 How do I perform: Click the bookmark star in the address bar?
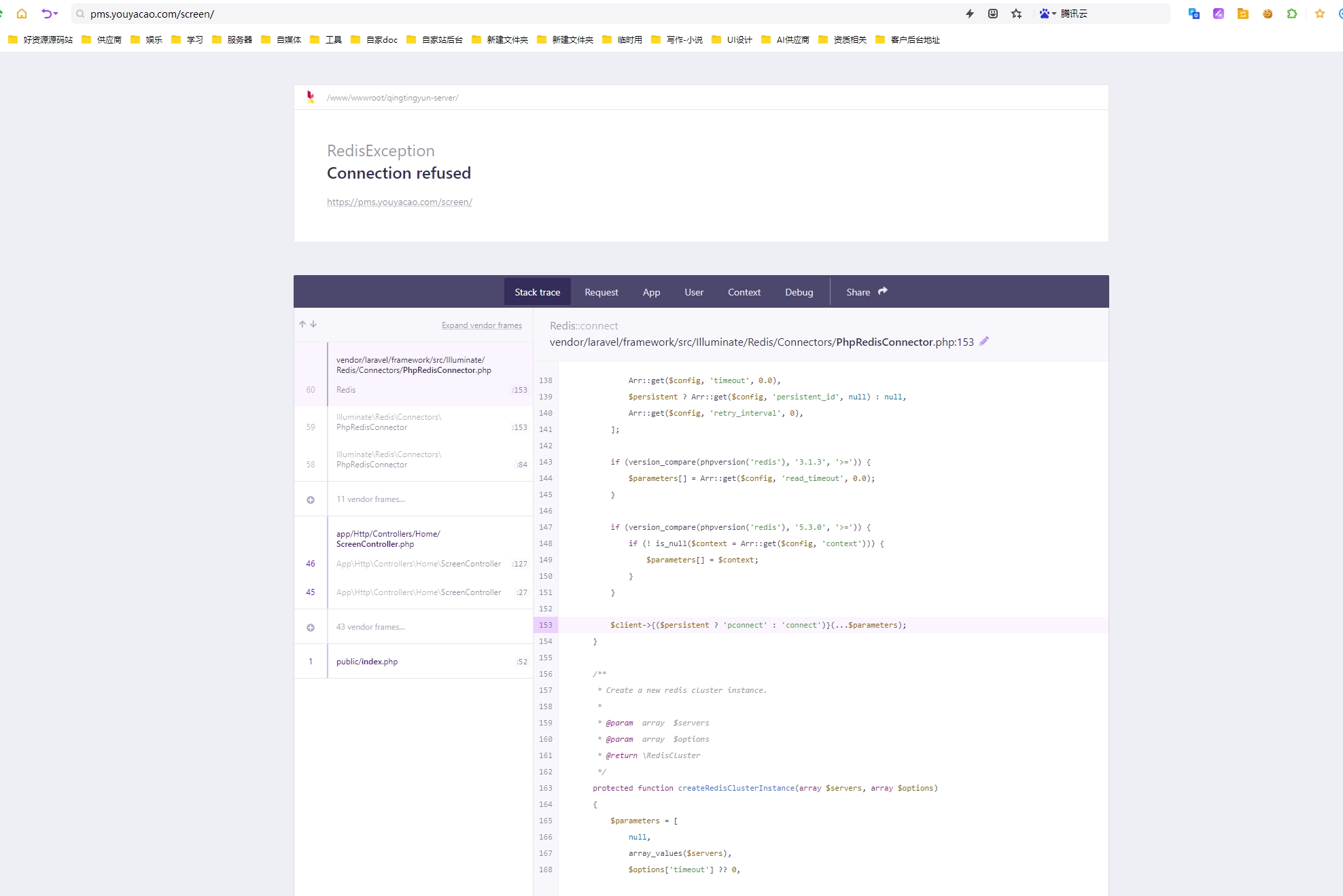click(x=1016, y=14)
